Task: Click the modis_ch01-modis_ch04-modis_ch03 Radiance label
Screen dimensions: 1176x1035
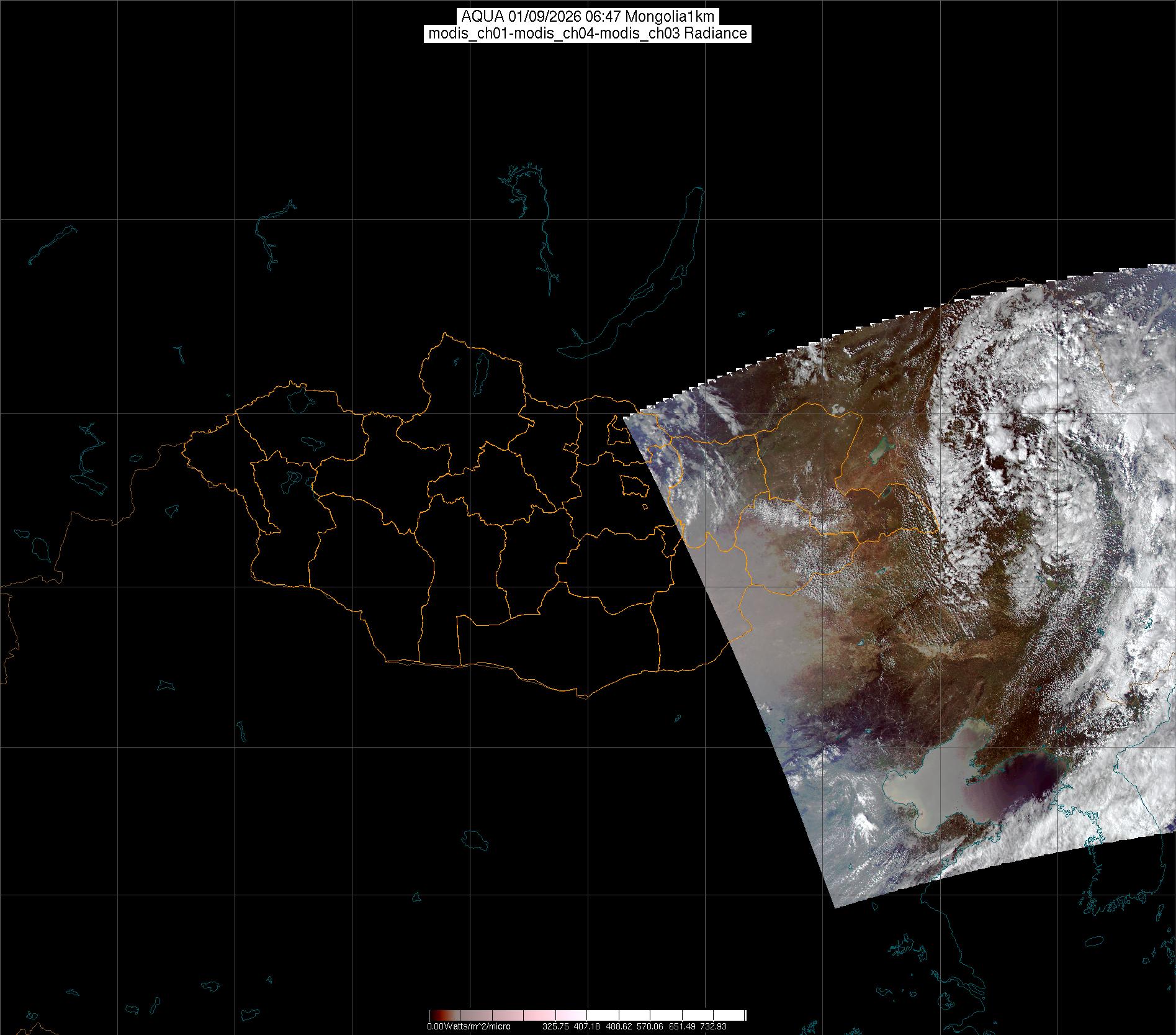Action: (588, 34)
